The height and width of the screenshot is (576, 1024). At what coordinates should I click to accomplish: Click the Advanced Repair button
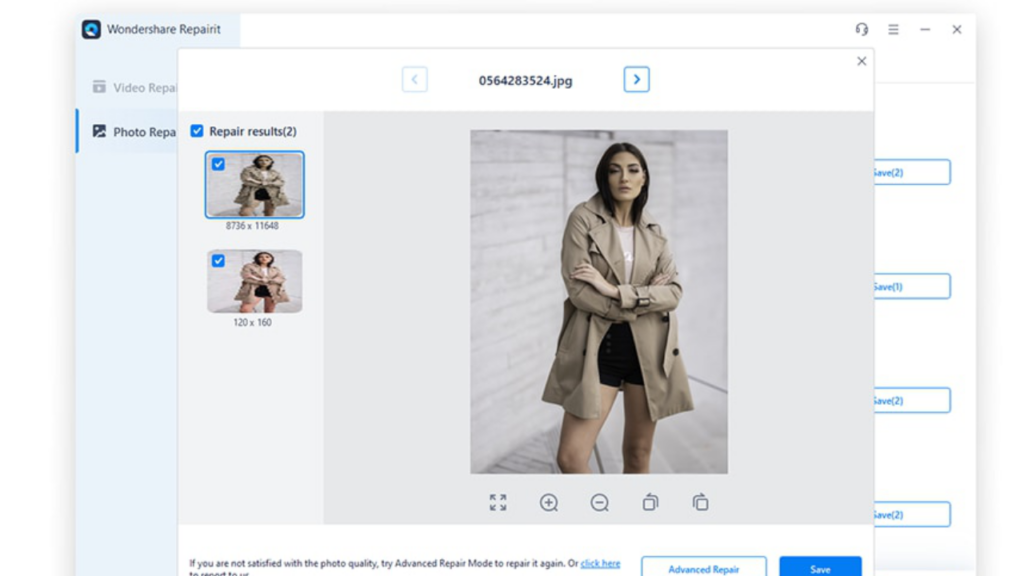coord(703,568)
